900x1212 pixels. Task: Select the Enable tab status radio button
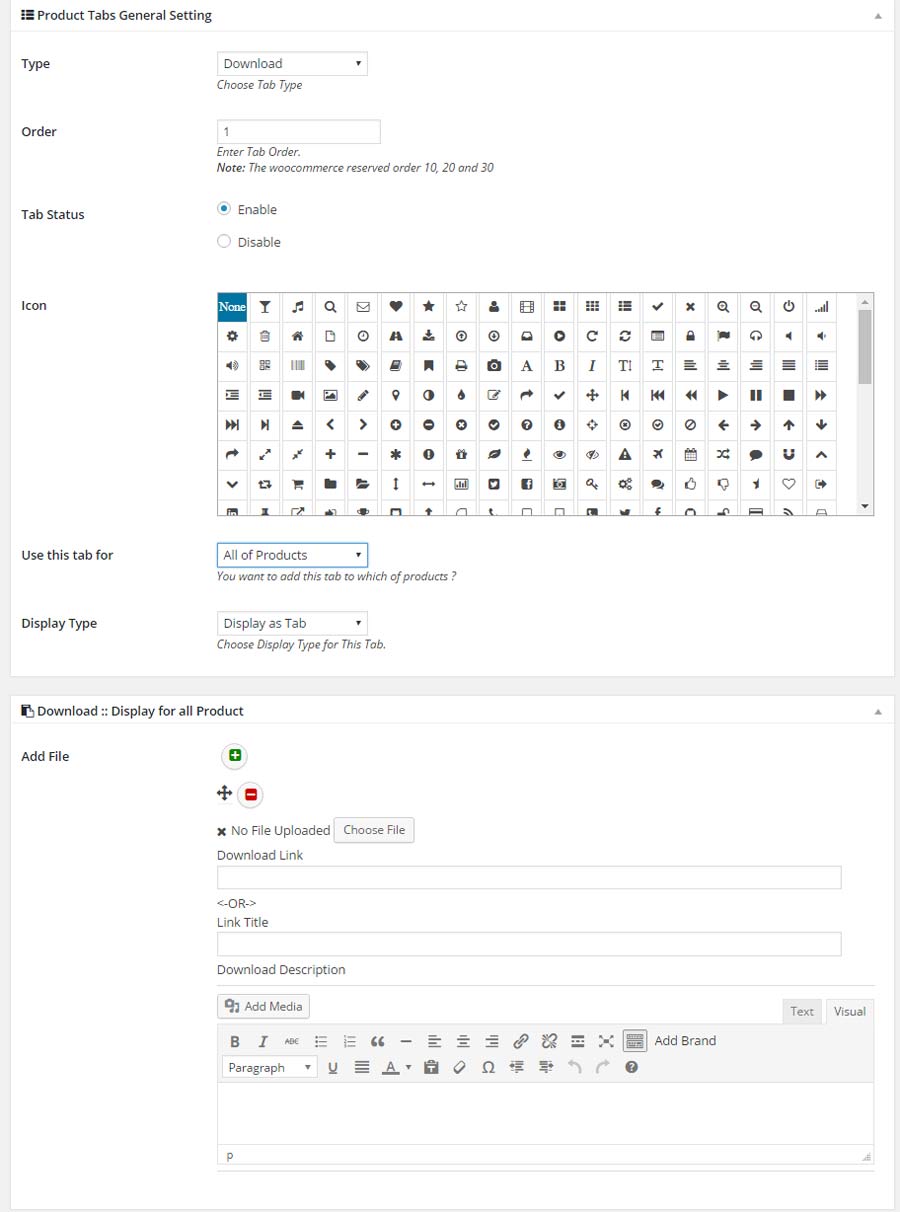(x=224, y=209)
